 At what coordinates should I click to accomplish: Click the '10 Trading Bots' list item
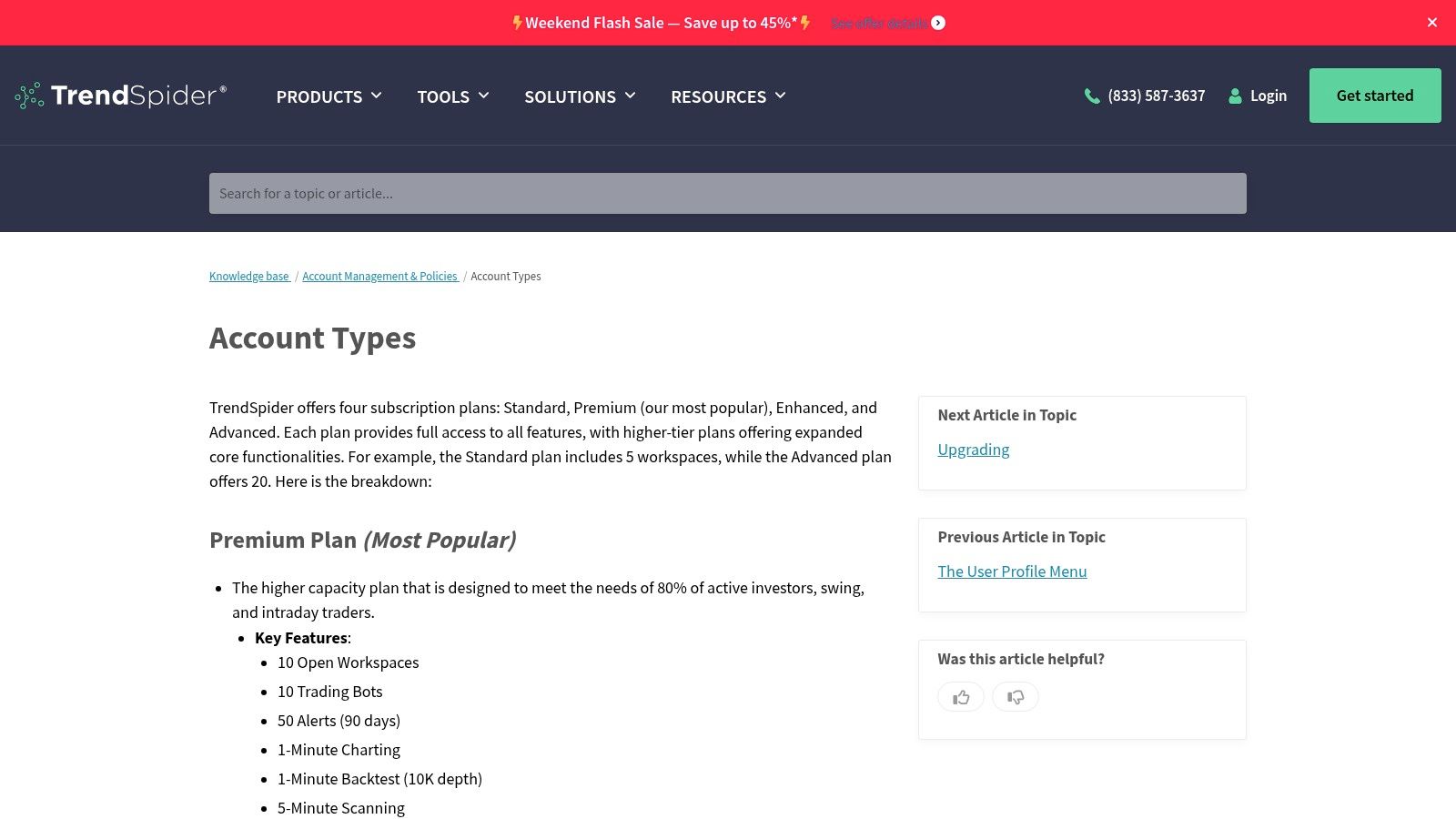[330, 692]
